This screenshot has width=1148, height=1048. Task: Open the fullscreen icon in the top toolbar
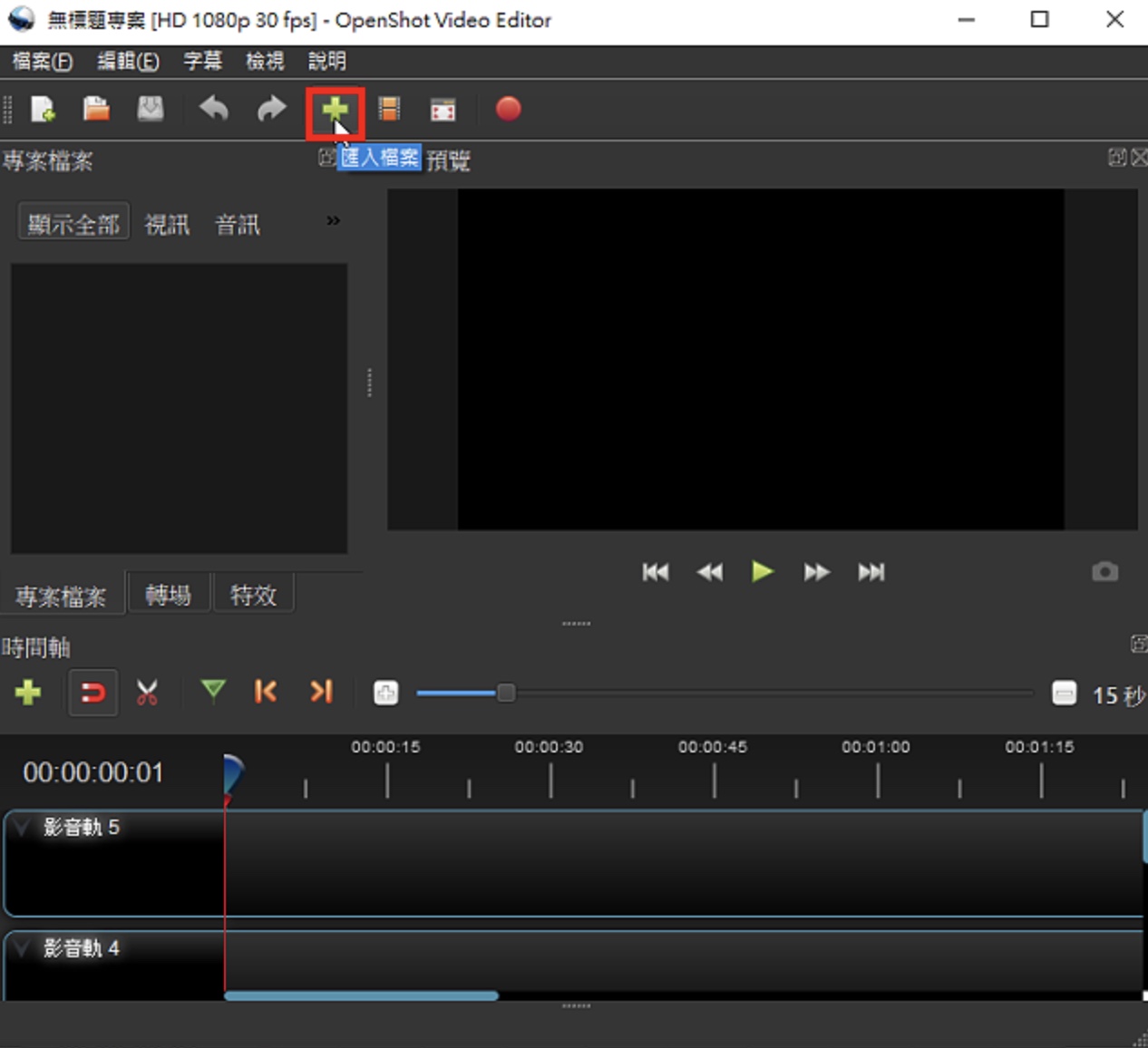pos(443,111)
